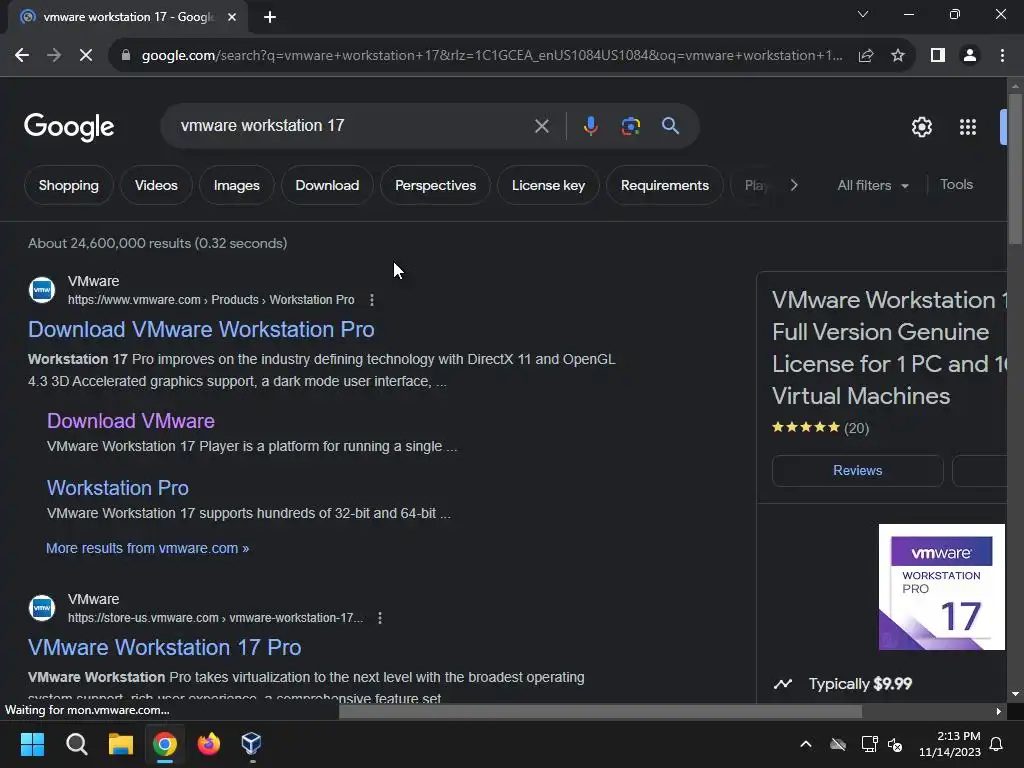Click the vertical scrollbar thumb

1015,168
